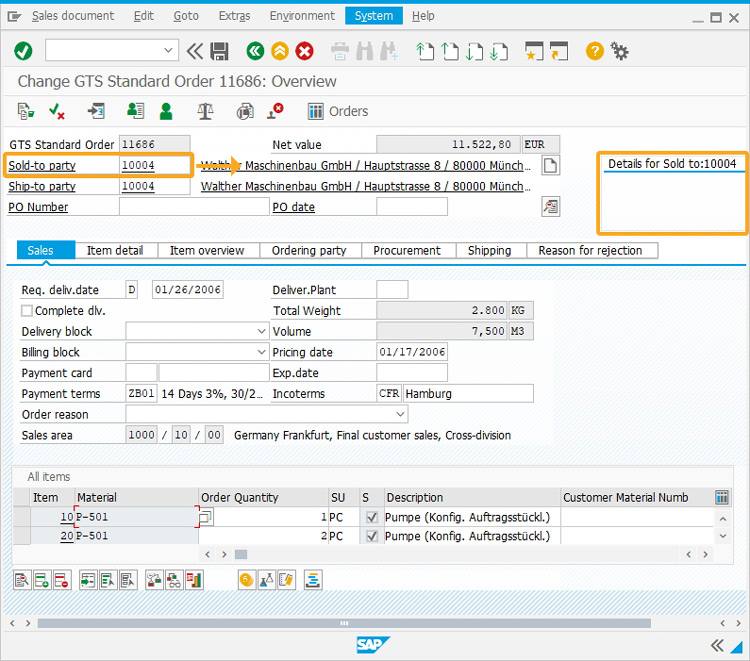Toggle the S checkbox for item 20
The width and height of the screenshot is (750, 661).
tap(372, 536)
